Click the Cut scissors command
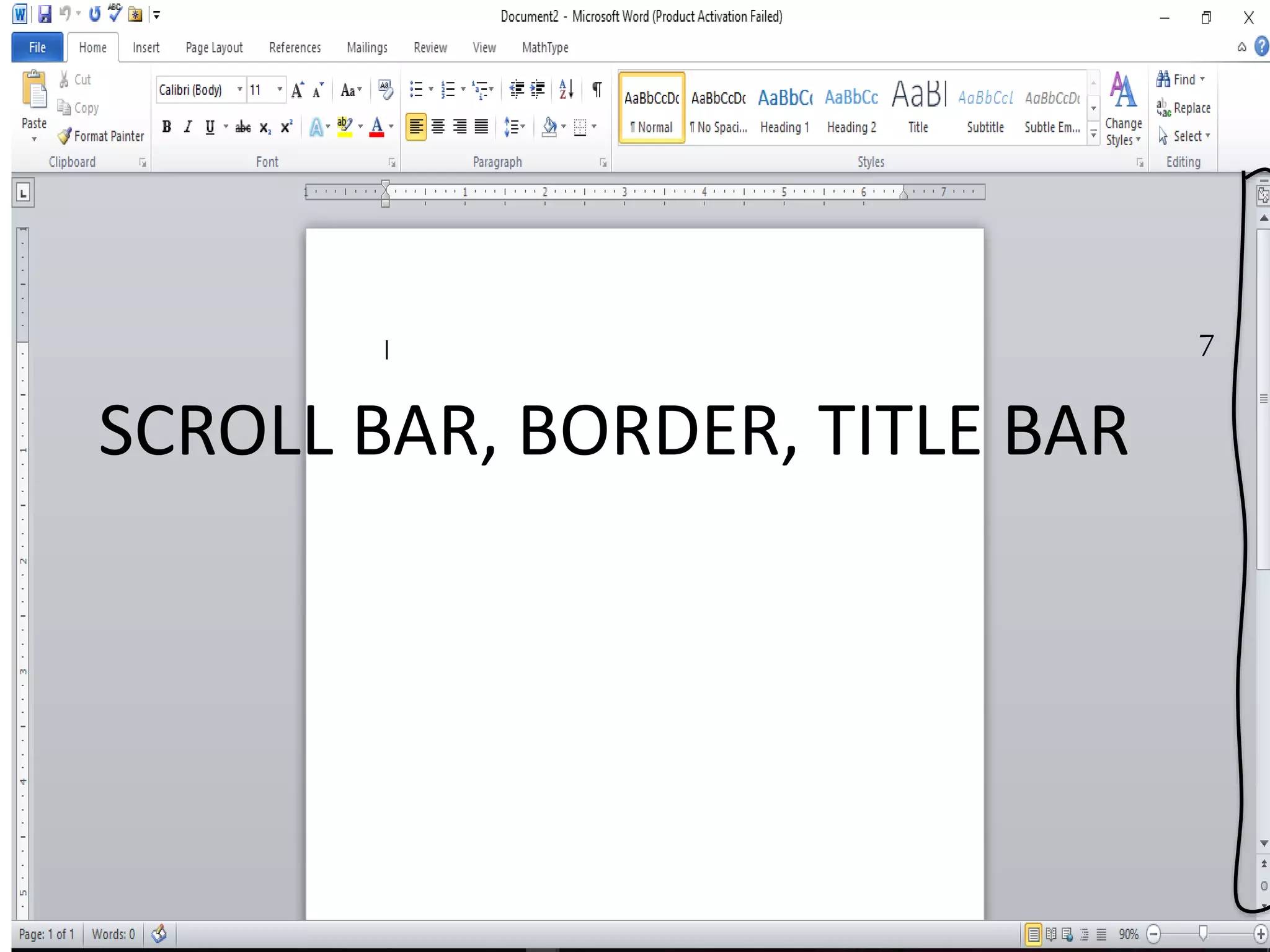 tap(75, 79)
